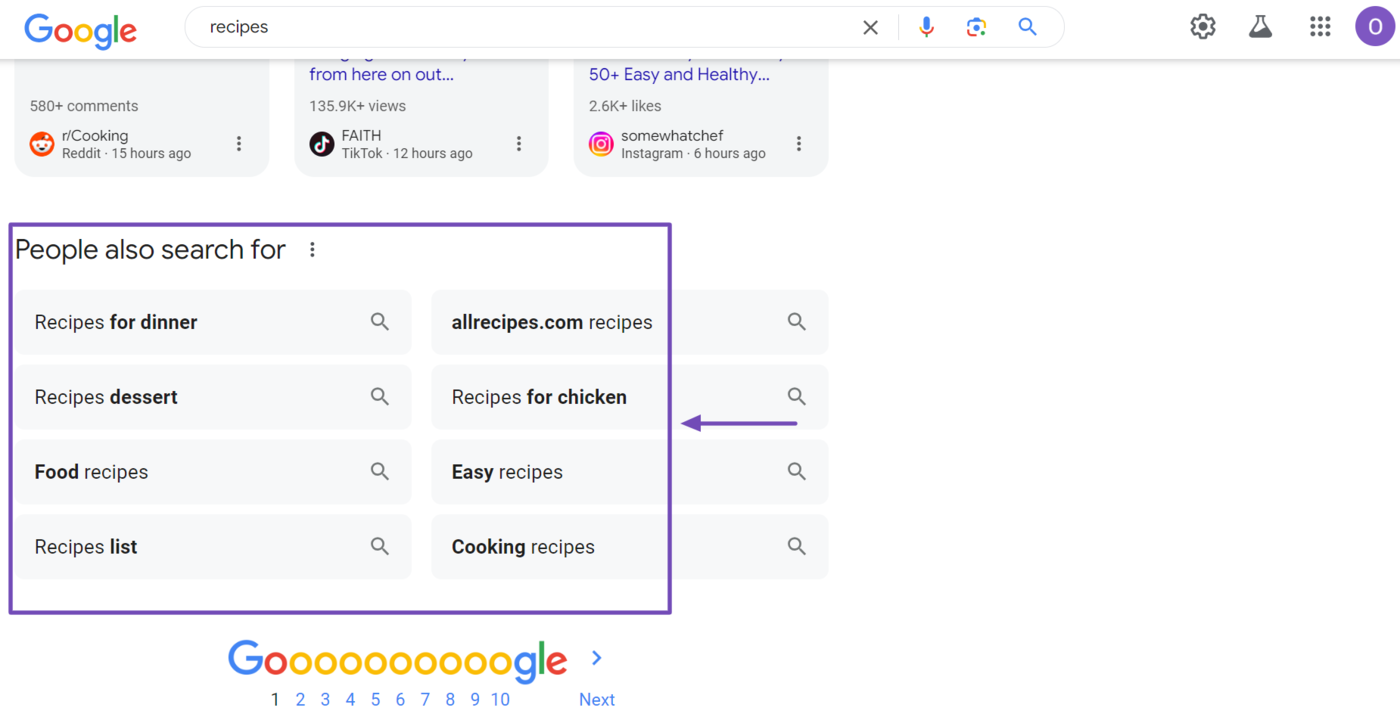Open three-dot menu beside People also search for
This screenshot has width=1400, height=720.
[x=312, y=250]
